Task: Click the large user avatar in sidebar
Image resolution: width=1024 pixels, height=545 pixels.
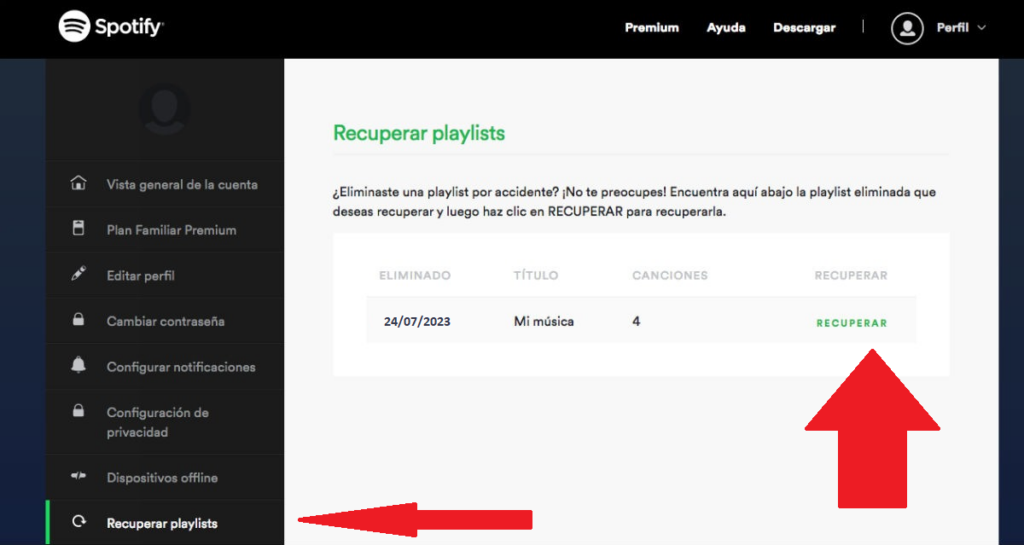Action: tap(164, 108)
